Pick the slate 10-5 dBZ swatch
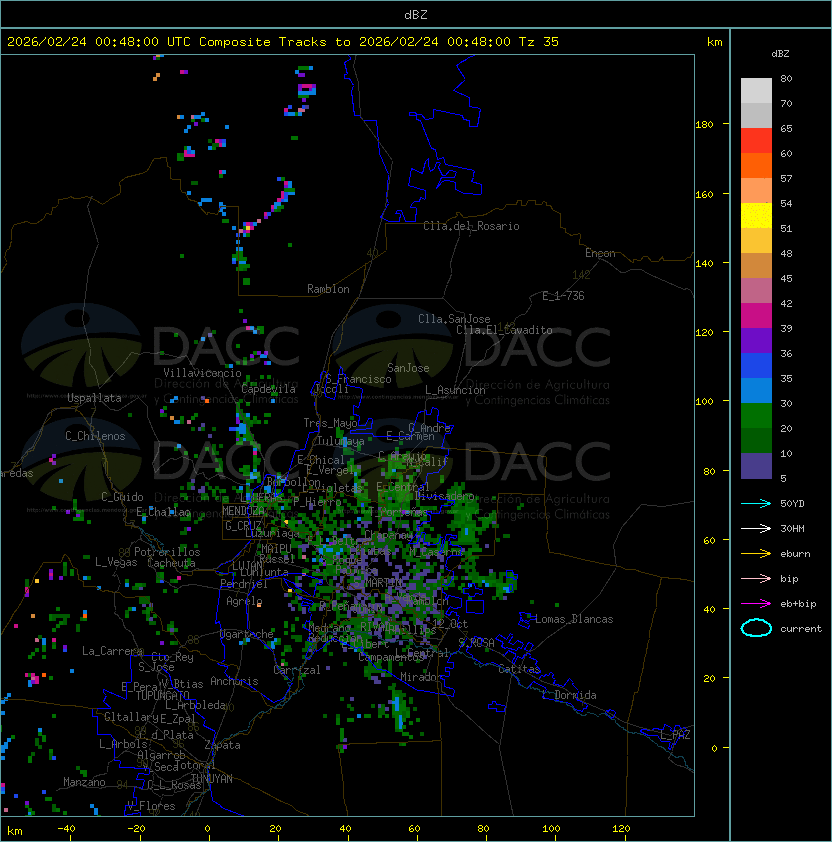This screenshot has width=832, height=842. pyautogui.click(x=756, y=466)
